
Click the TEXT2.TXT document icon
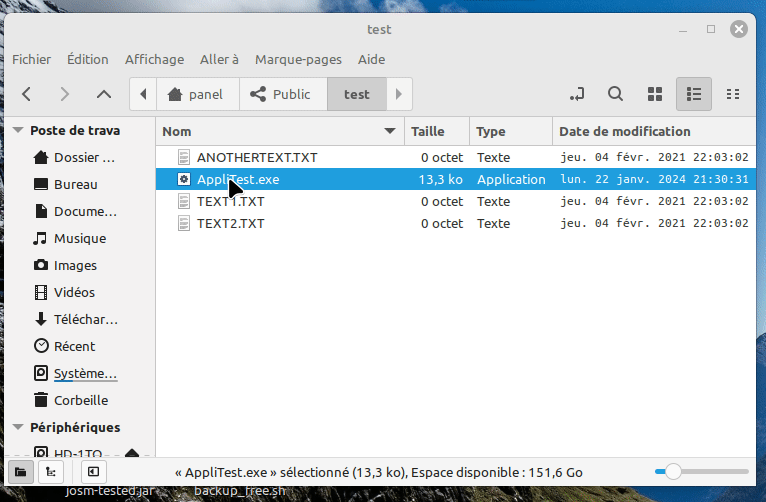pyautogui.click(x=184, y=223)
